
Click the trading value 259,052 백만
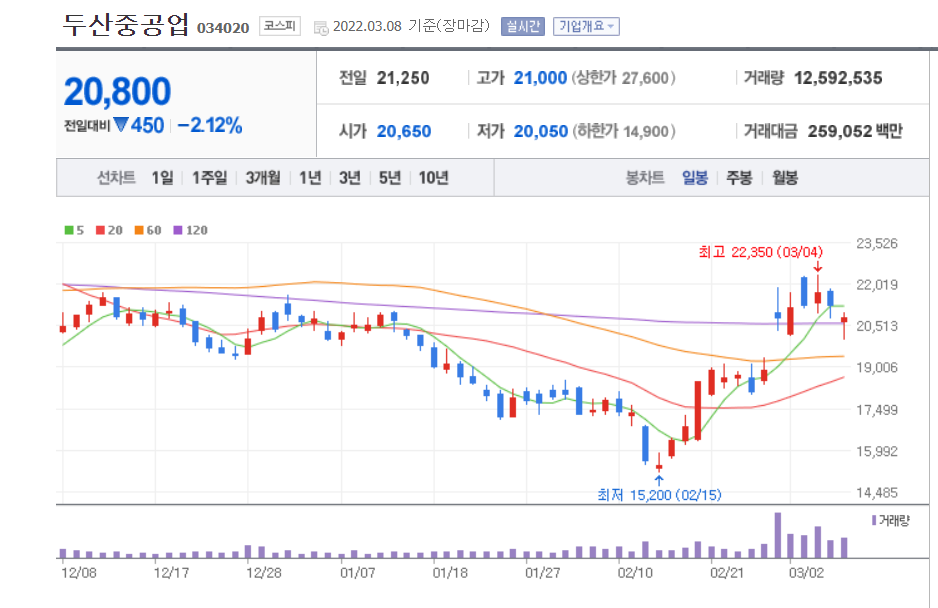tap(855, 131)
